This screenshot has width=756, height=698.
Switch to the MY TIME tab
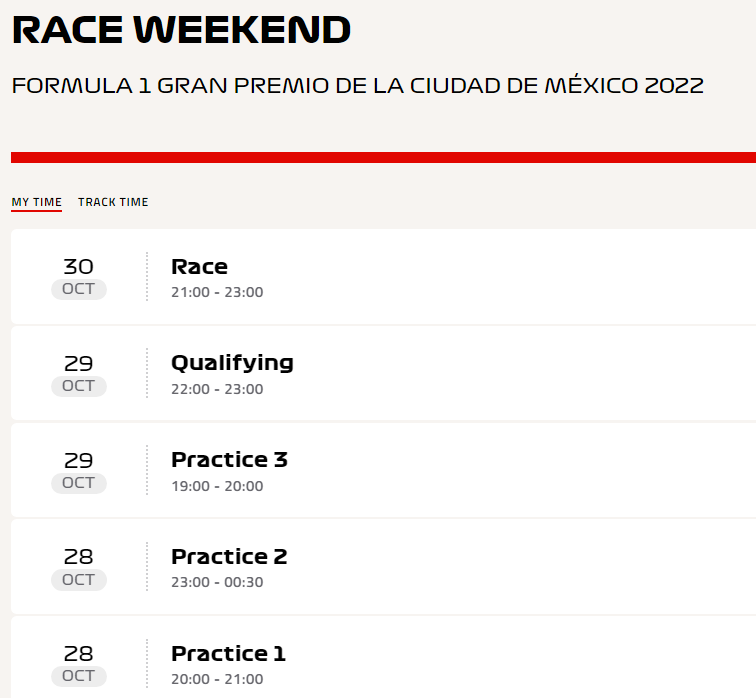click(37, 202)
